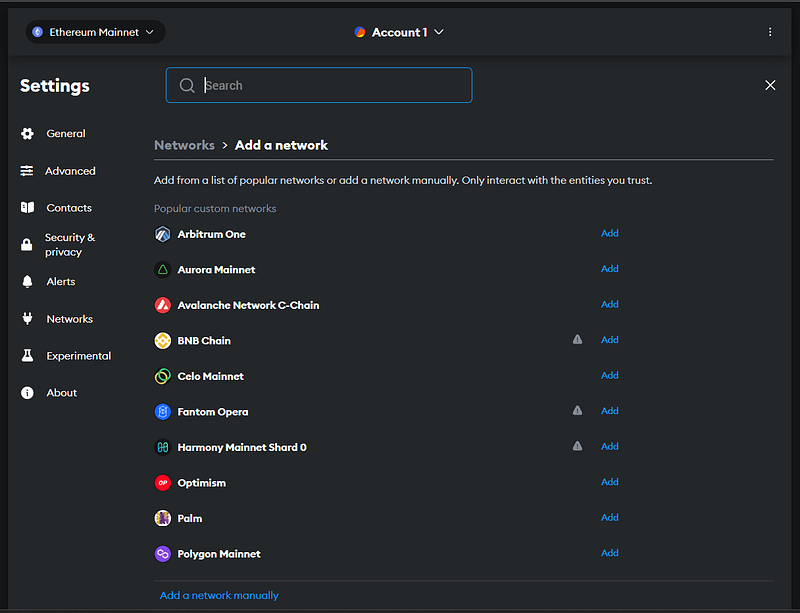This screenshot has height=613, width=800.
Task: Click the Polygon Mainnet purple logo
Action: [163, 554]
